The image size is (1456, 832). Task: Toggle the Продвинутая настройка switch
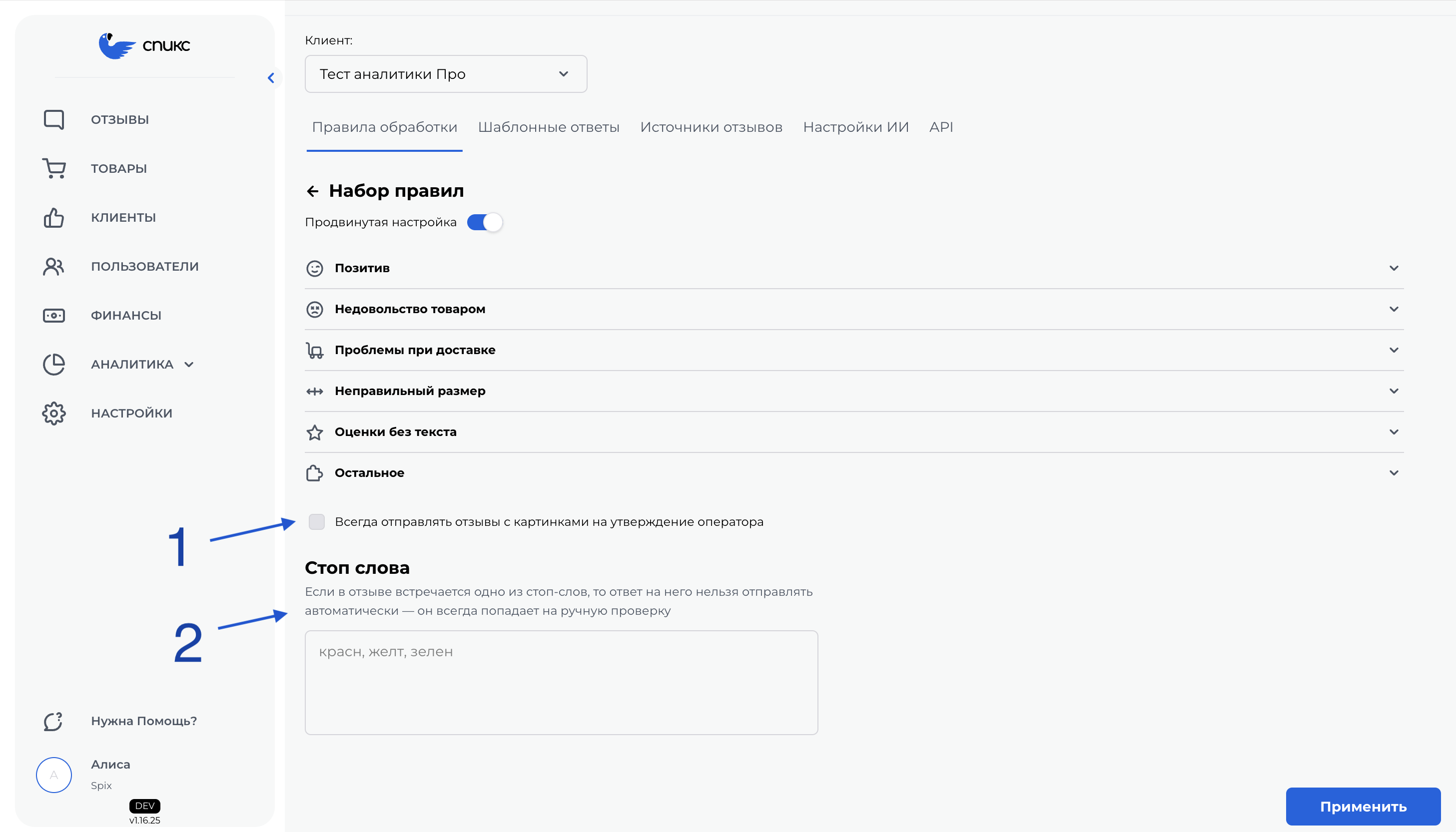484,222
